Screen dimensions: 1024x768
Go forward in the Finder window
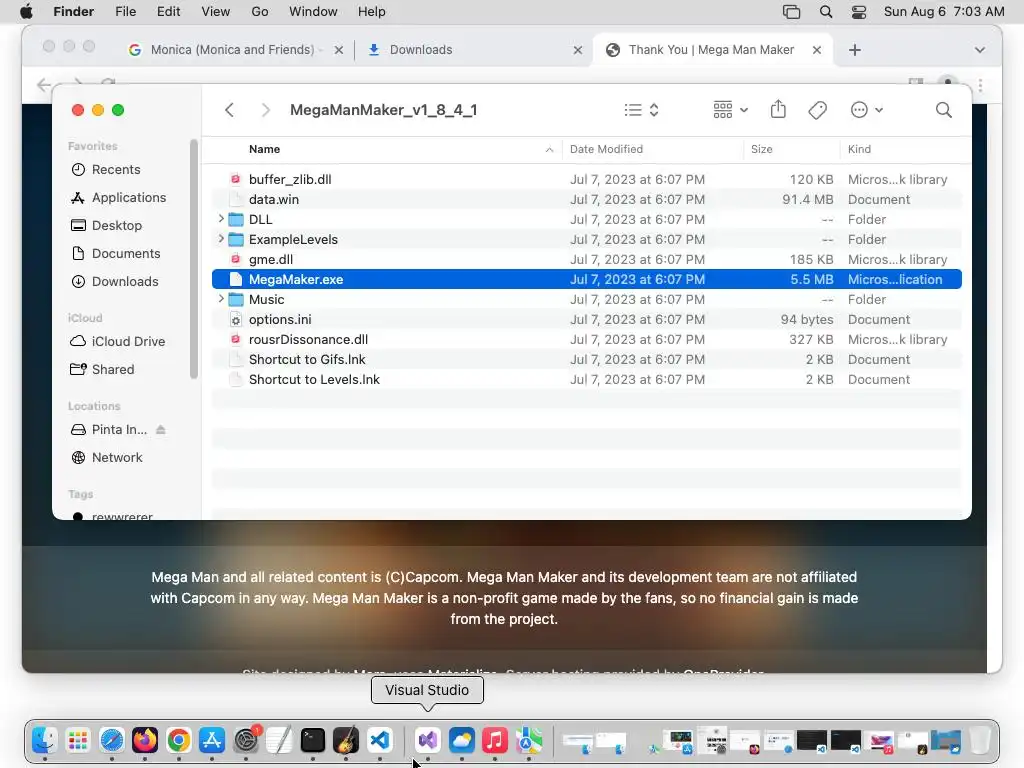coord(265,110)
